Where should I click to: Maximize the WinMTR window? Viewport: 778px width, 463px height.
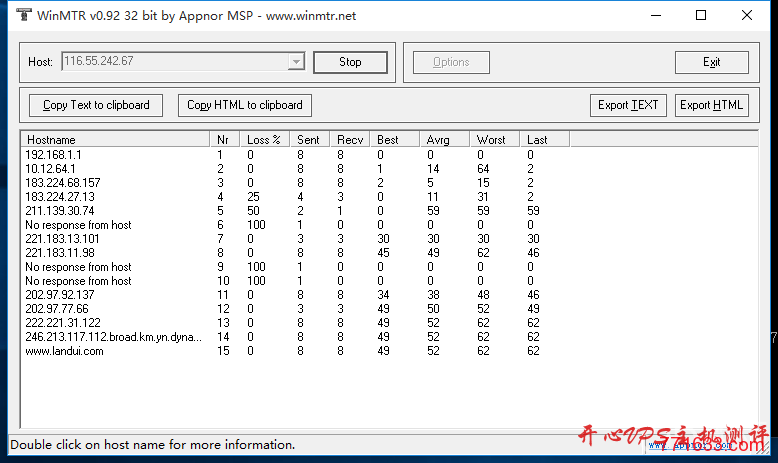point(701,16)
